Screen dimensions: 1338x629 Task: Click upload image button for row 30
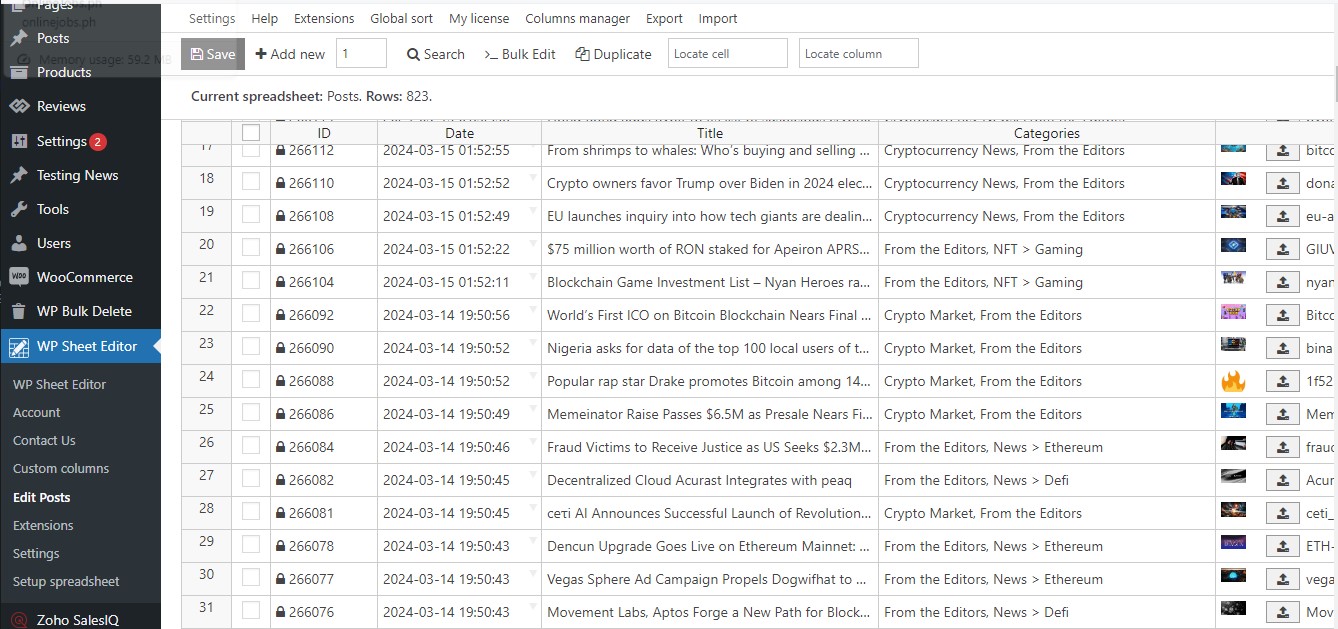click(x=1282, y=579)
